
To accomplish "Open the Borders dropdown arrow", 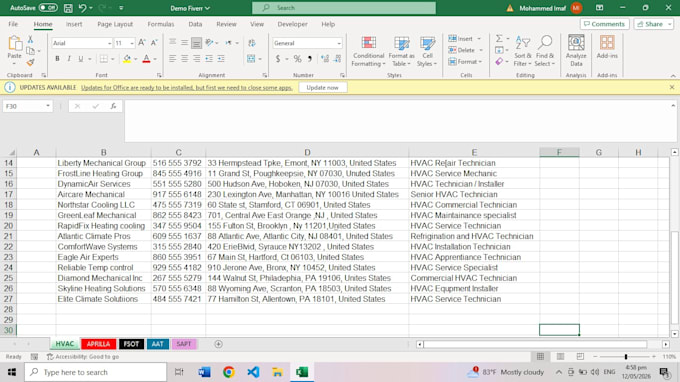I will coord(113,59).
